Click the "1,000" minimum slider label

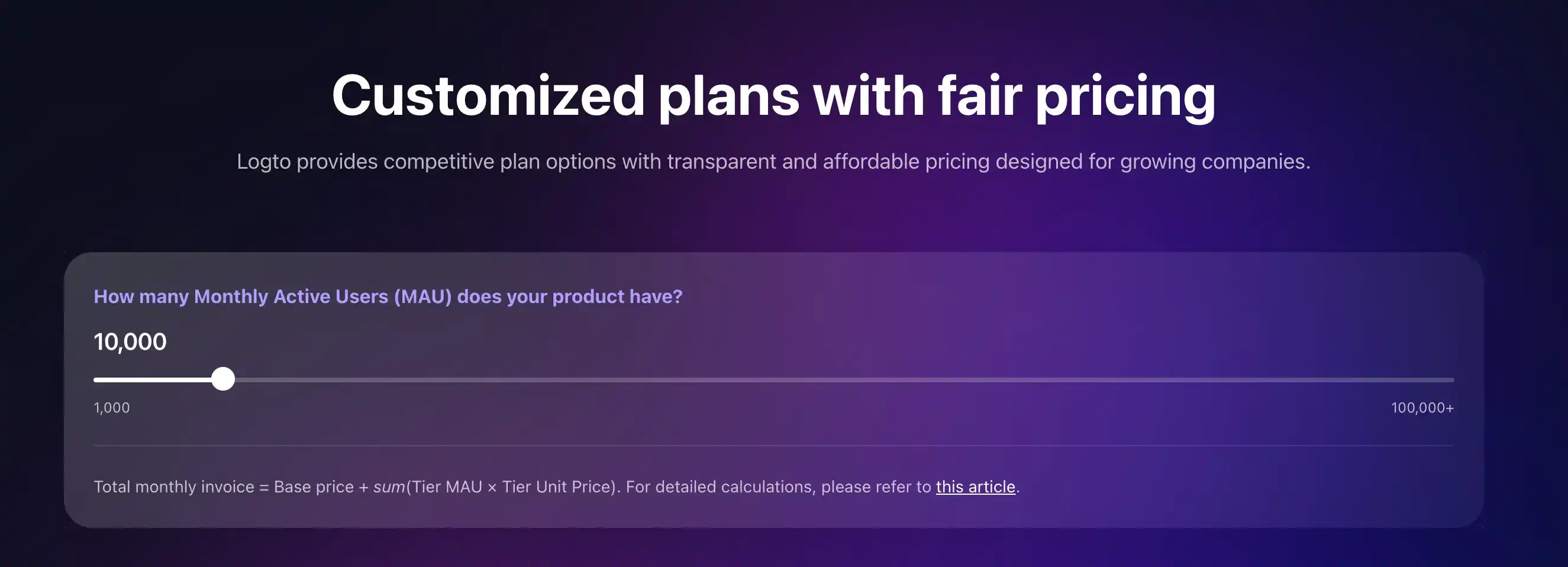[x=111, y=407]
